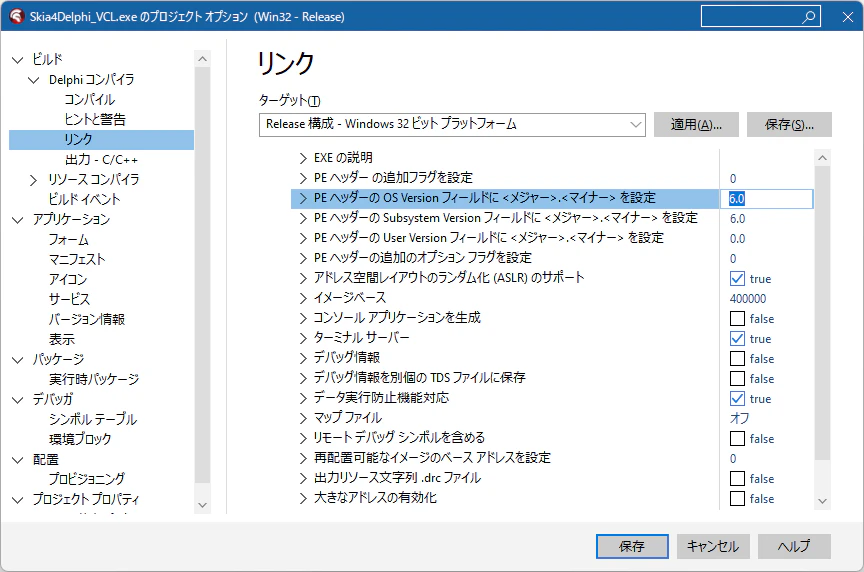Image resolution: width=864 pixels, height=572 pixels.
Task: Click the search magnifier icon in title bar
Action: pos(808,17)
